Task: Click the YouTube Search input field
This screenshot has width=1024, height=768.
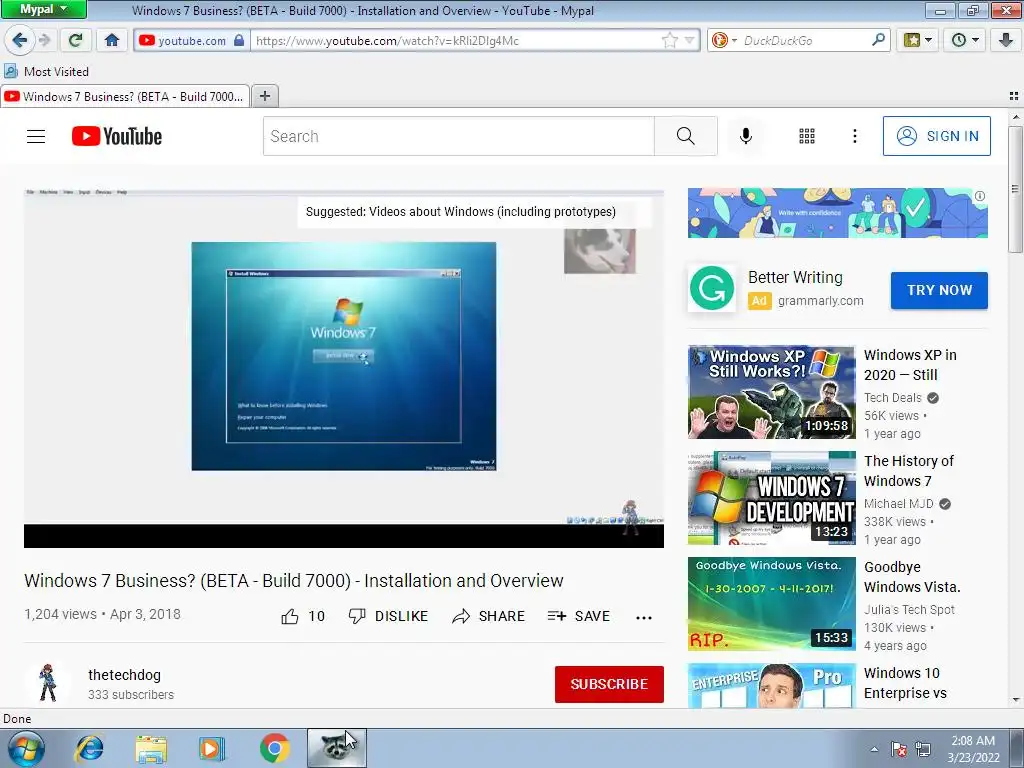Action: pyautogui.click(x=458, y=136)
